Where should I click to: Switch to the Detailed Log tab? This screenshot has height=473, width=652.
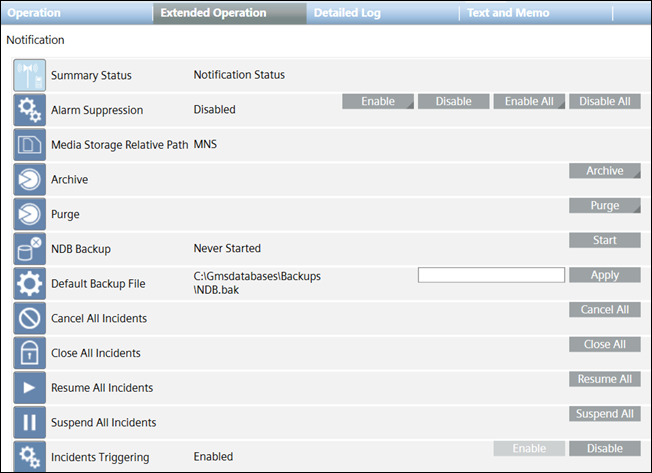[x=346, y=13]
